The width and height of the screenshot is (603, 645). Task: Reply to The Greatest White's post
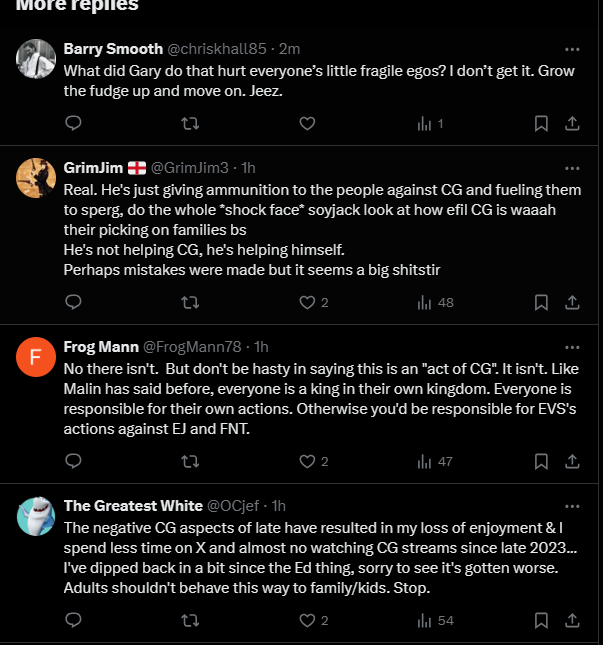[x=73, y=620]
